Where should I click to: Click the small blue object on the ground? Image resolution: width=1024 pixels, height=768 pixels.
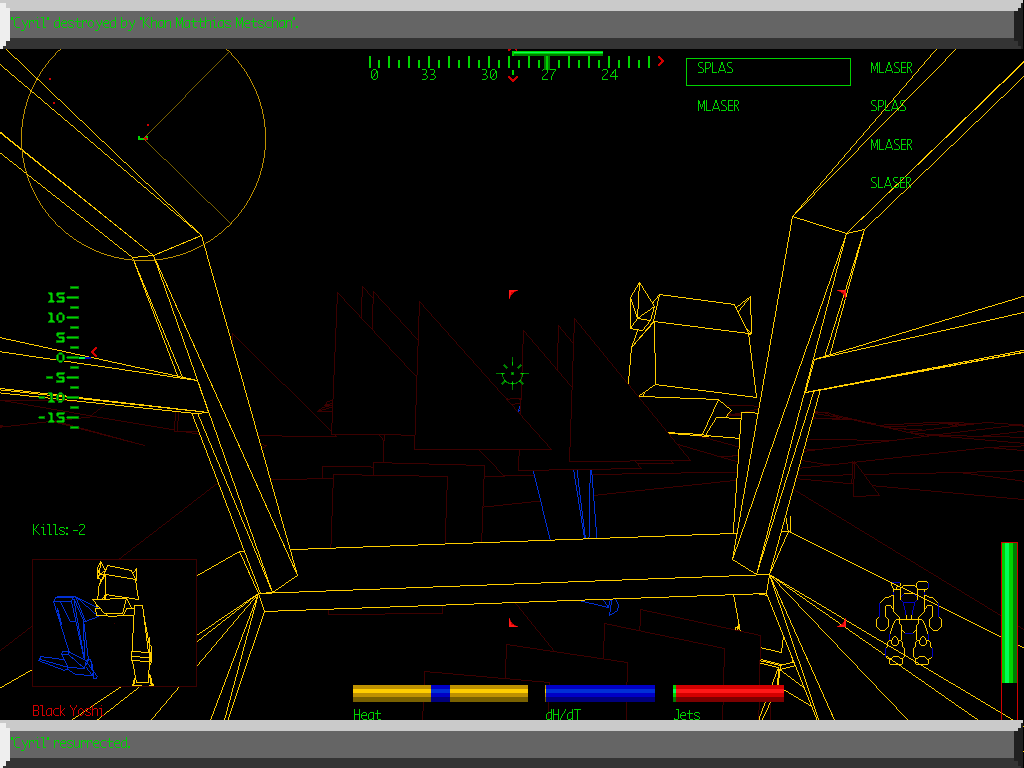[x=604, y=605]
